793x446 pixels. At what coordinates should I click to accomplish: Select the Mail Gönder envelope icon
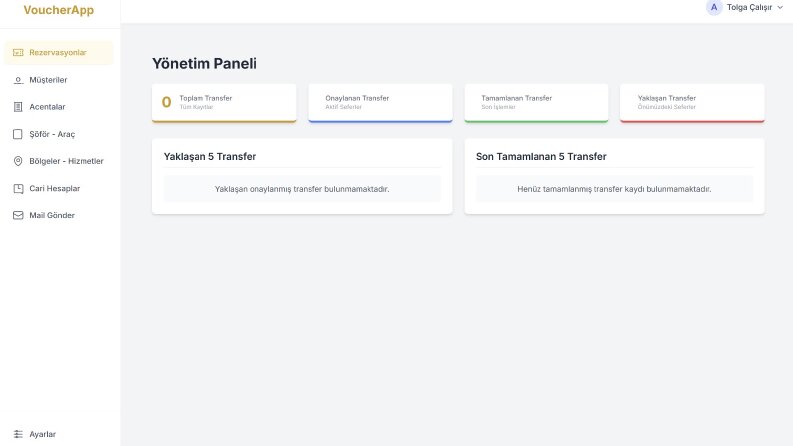click(18, 215)
